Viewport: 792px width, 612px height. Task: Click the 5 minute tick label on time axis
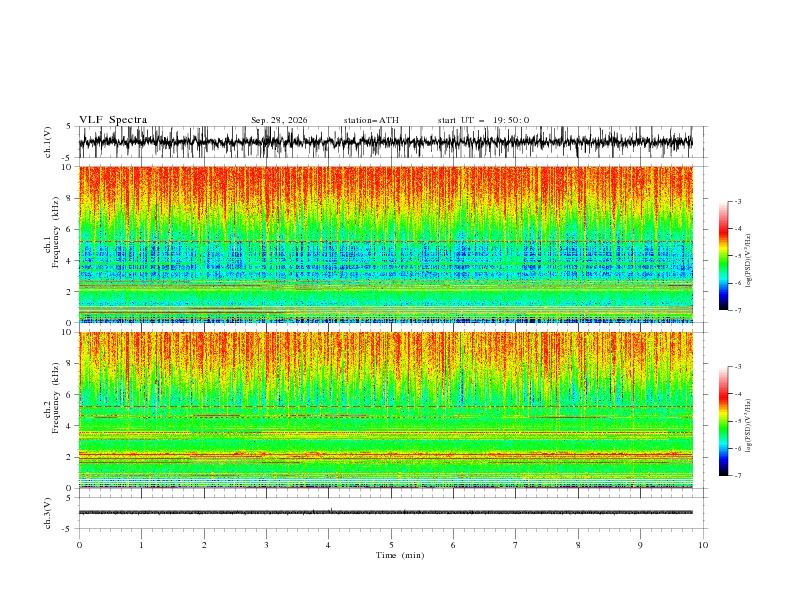391,545
